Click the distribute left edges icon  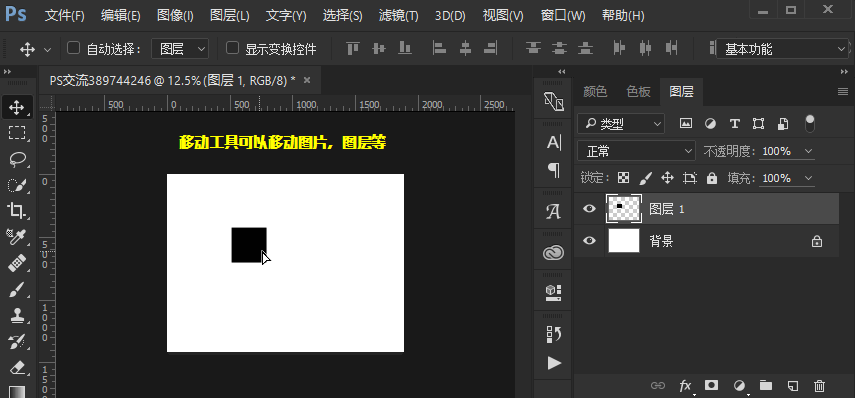pyautogui.click(x=619, y=49)
